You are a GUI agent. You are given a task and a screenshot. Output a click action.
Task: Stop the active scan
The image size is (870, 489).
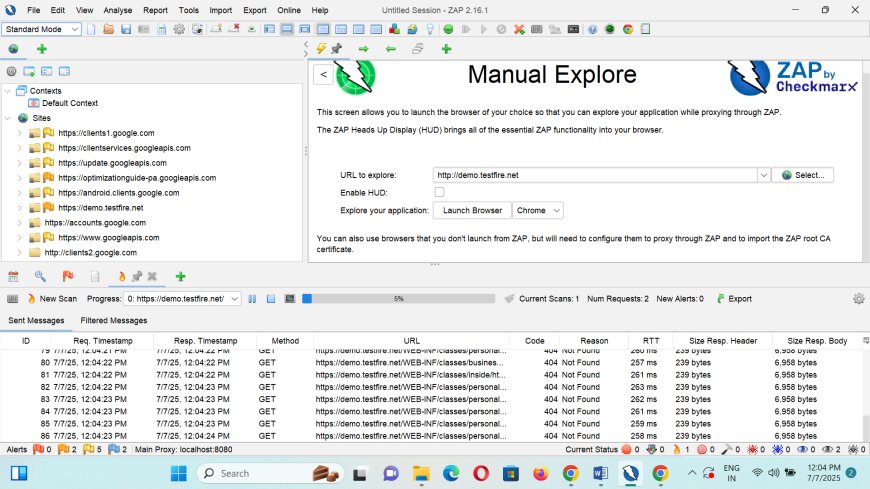coord(271,298)
